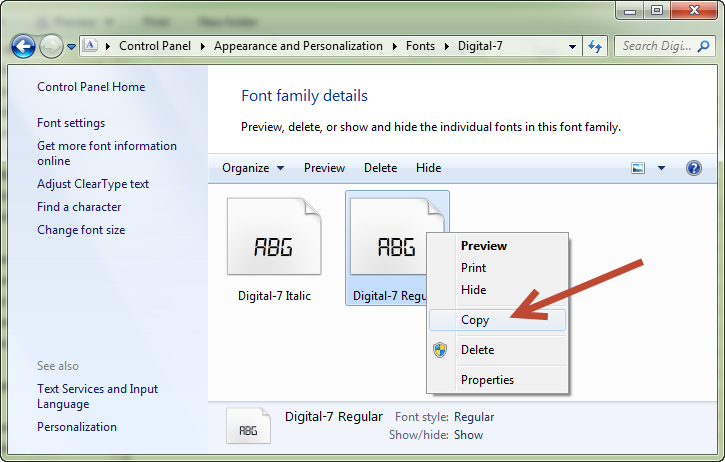Click the greyed Forward arrow button
The width and height of the screenshot is (725, 462).
51,46
